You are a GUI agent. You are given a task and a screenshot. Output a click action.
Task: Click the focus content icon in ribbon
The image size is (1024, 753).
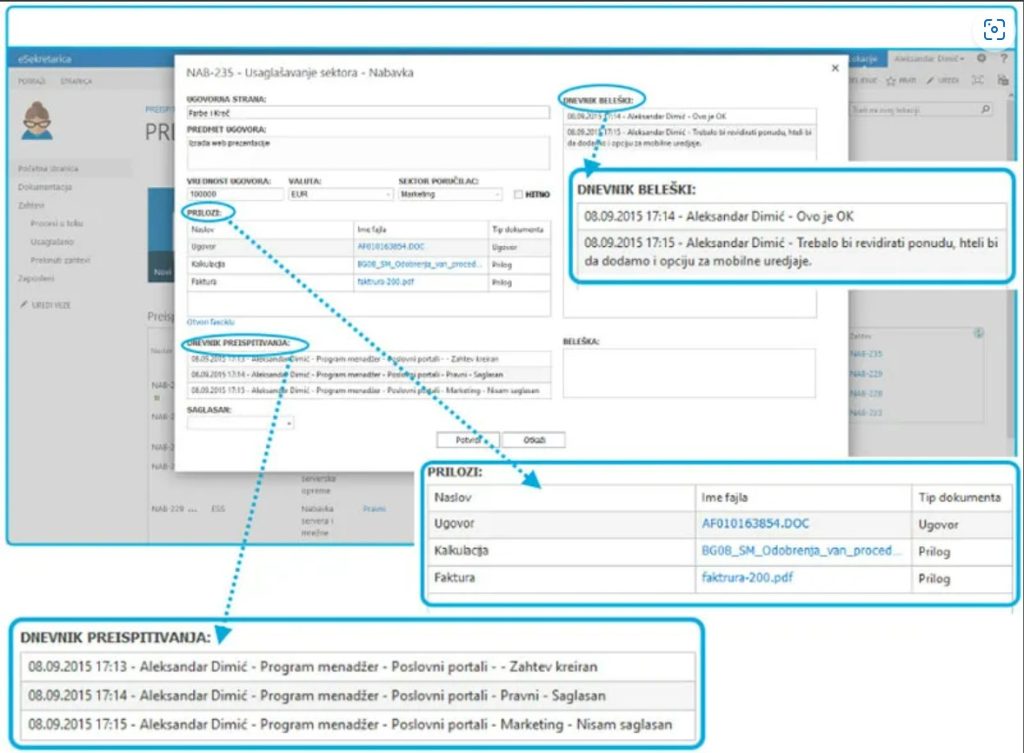pyautogui.click(x=977, y=80)
